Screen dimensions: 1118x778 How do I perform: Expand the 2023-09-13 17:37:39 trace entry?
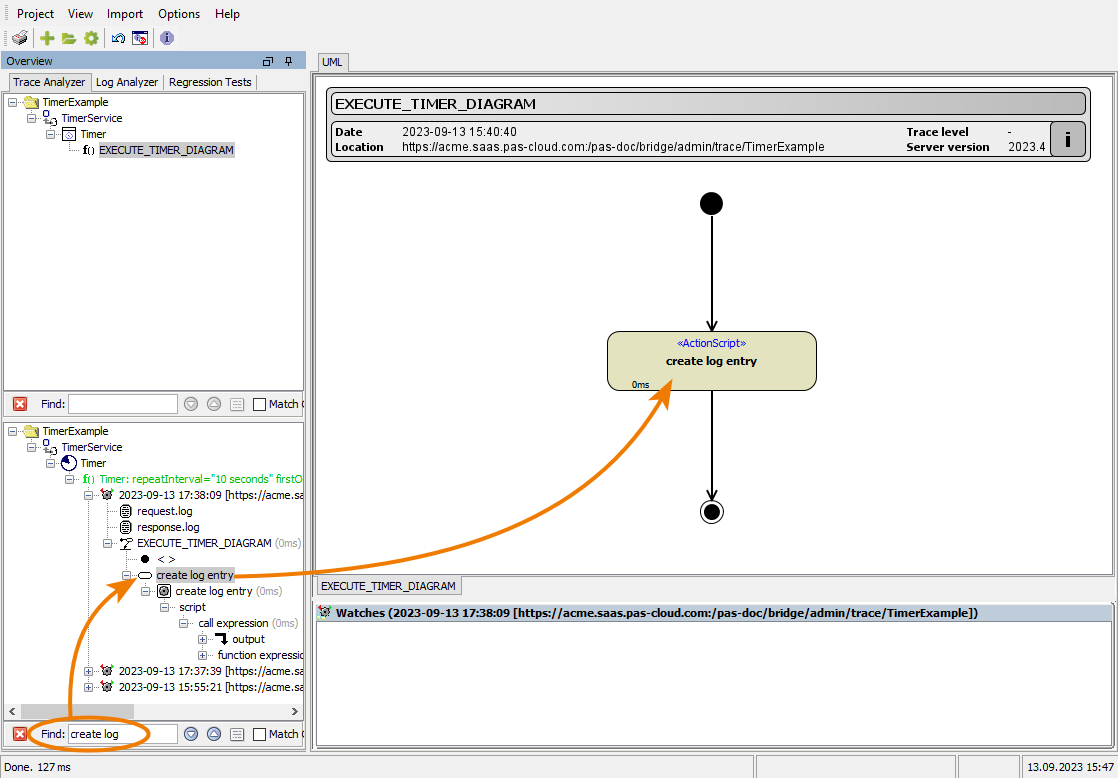pos(89,671)
